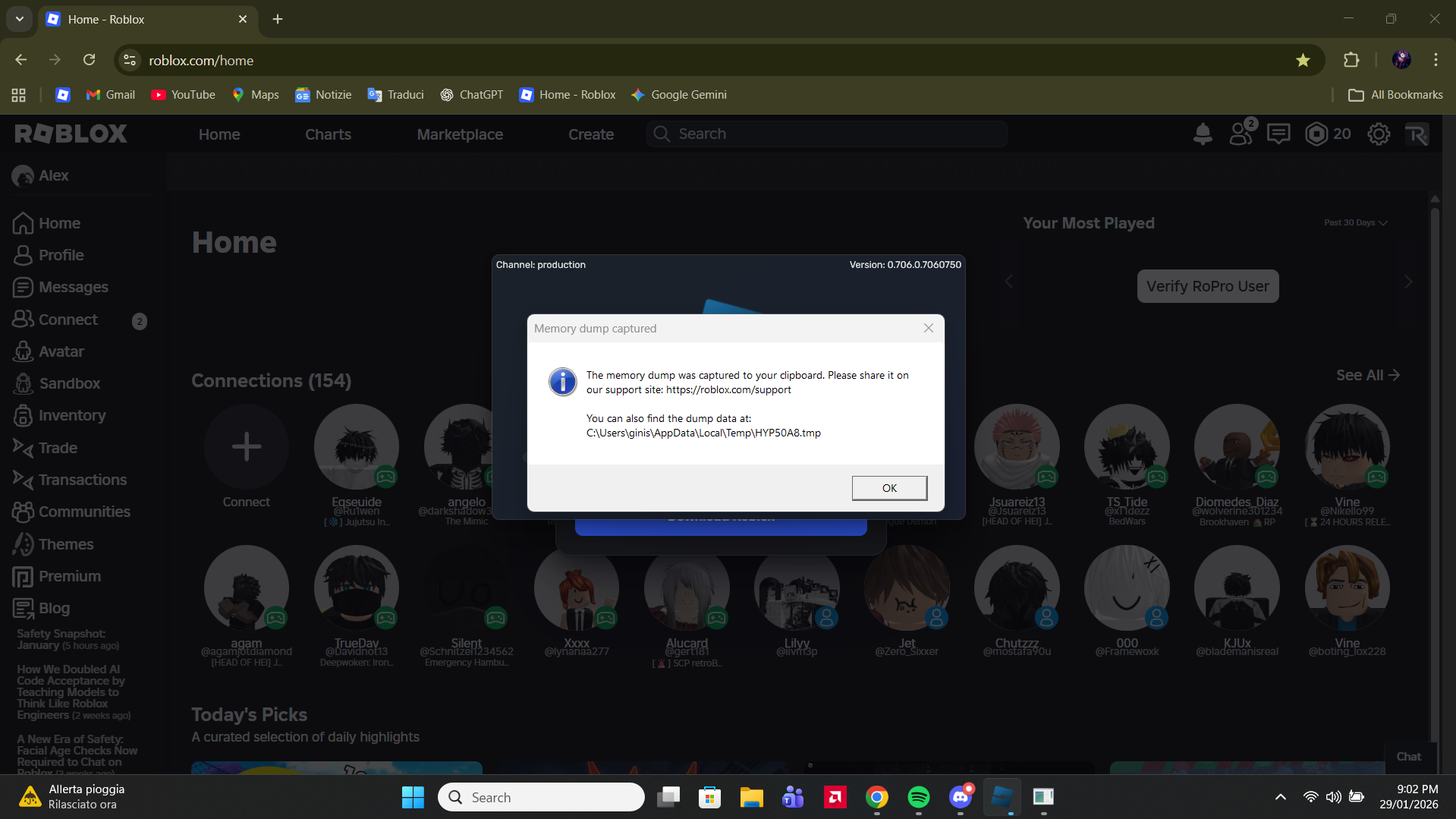This screenshot has height=819, width=1456.
Task: Open RoPro extension icon in header
Action: click(1417, 134)
